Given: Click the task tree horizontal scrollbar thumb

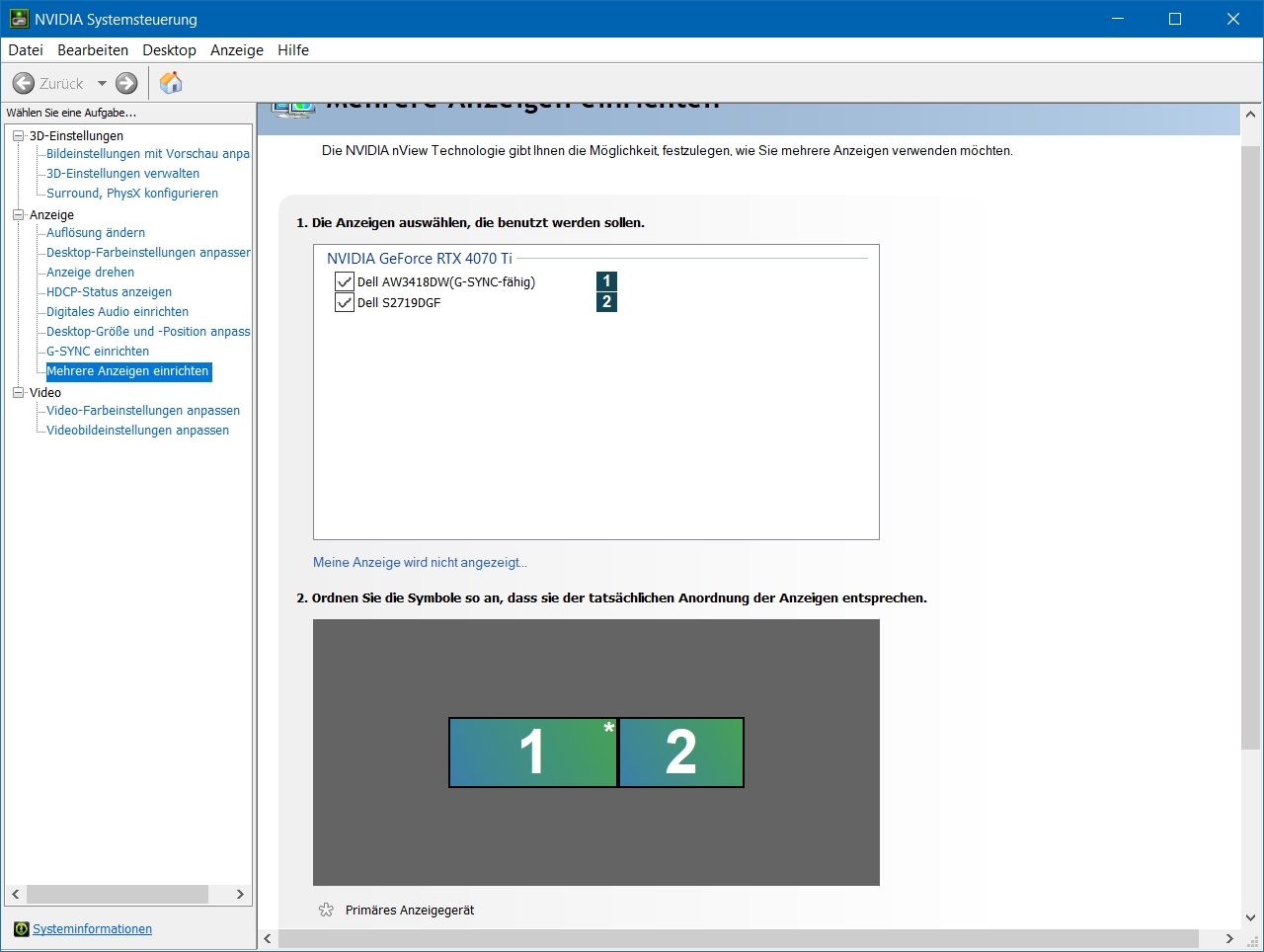Looking at the screenshot, I should coord(118,894).
